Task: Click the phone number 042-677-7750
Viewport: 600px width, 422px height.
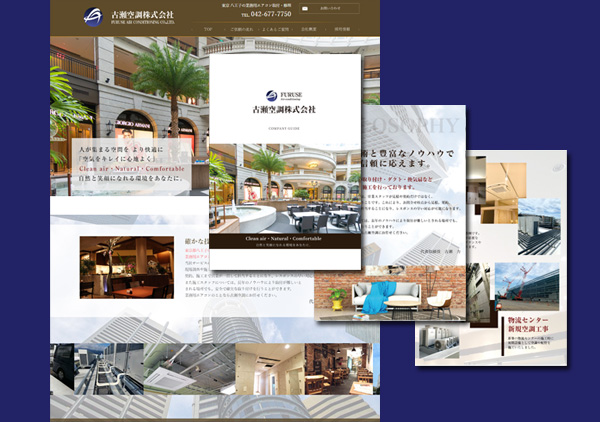Action: click(271, 14)
